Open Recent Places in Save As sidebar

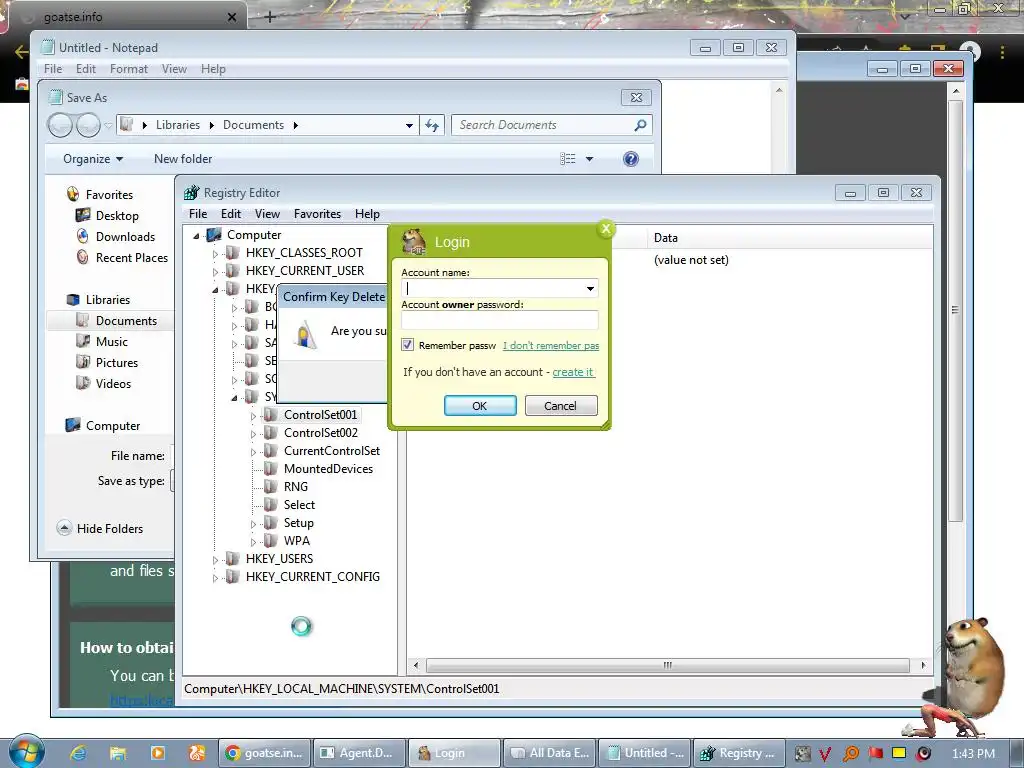(121, 257)
